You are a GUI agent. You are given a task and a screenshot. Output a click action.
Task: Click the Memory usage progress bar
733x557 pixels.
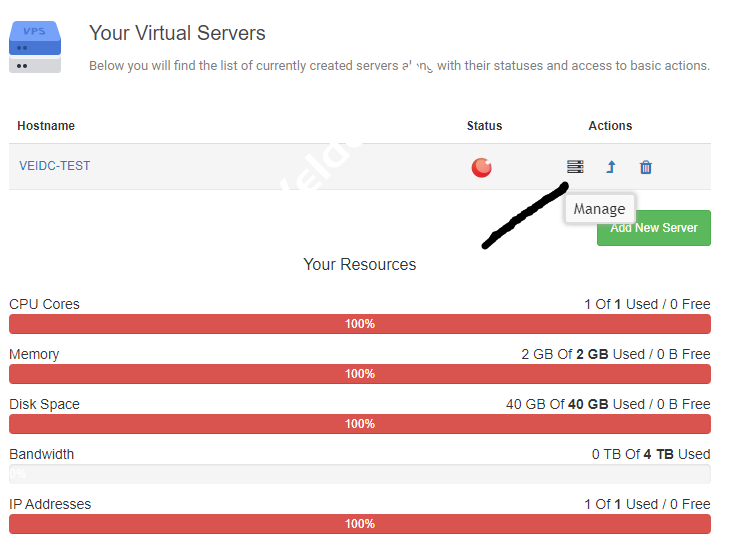pos(360,374)
